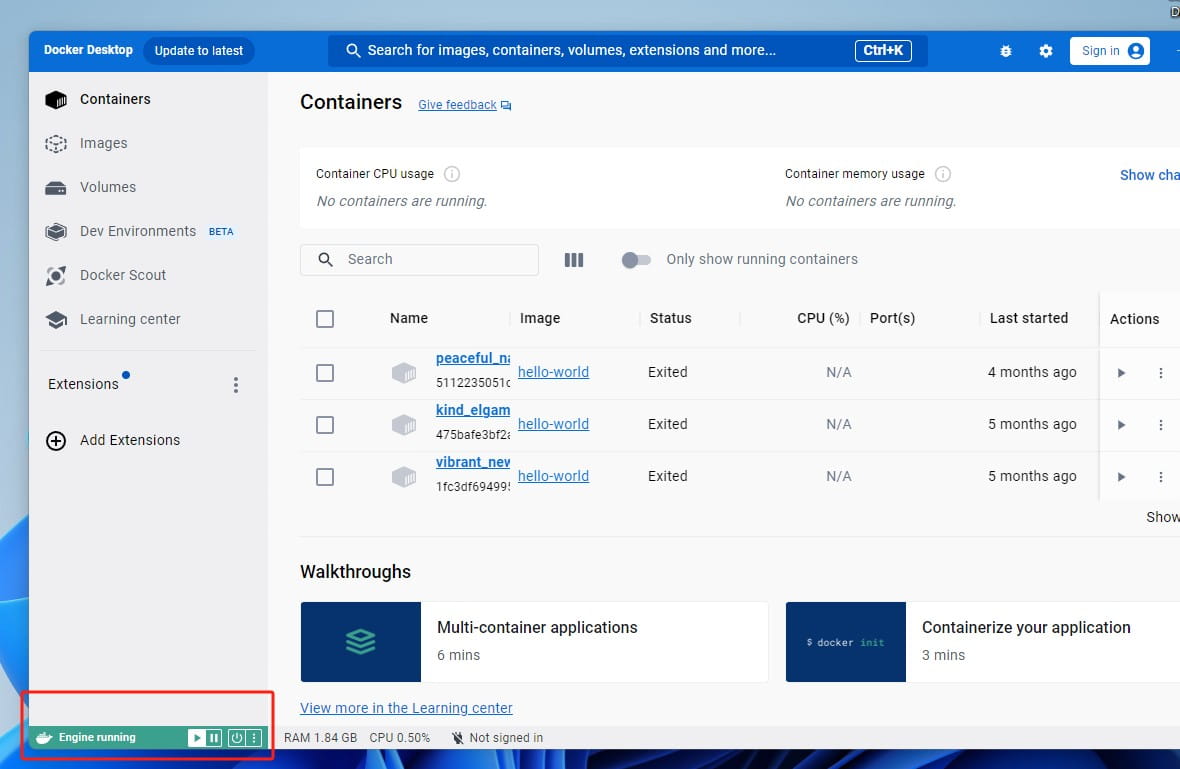Click the containers Search input field
This screenshot has width=1180, height=769.
click(x=430, y=260)
